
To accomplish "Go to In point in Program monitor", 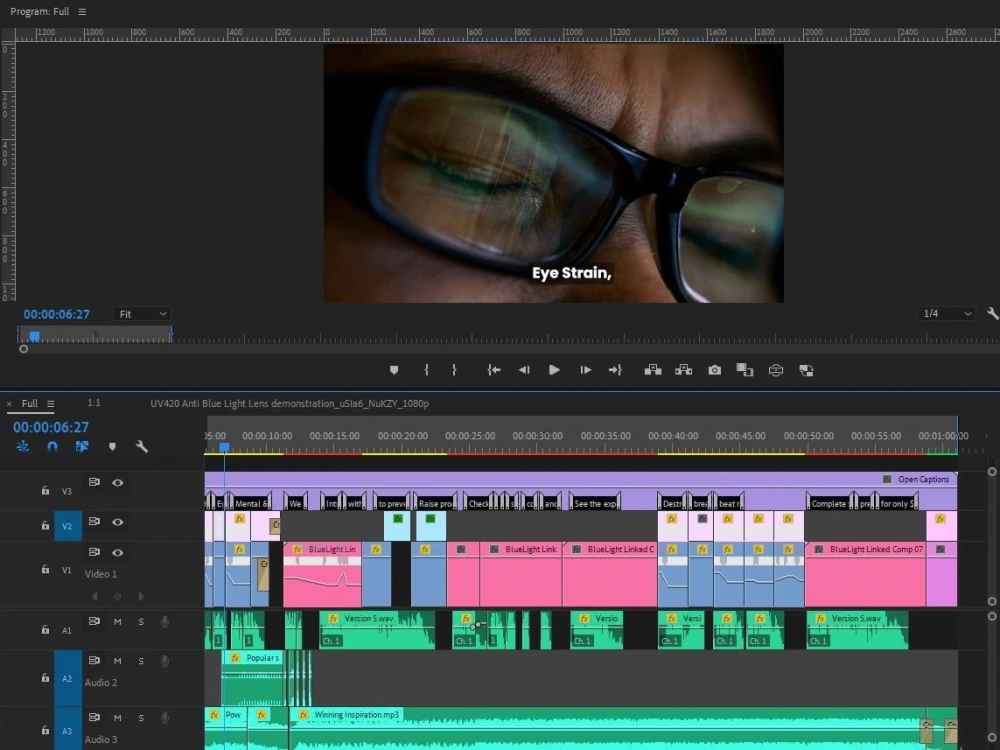I will (x=494, y=370).
